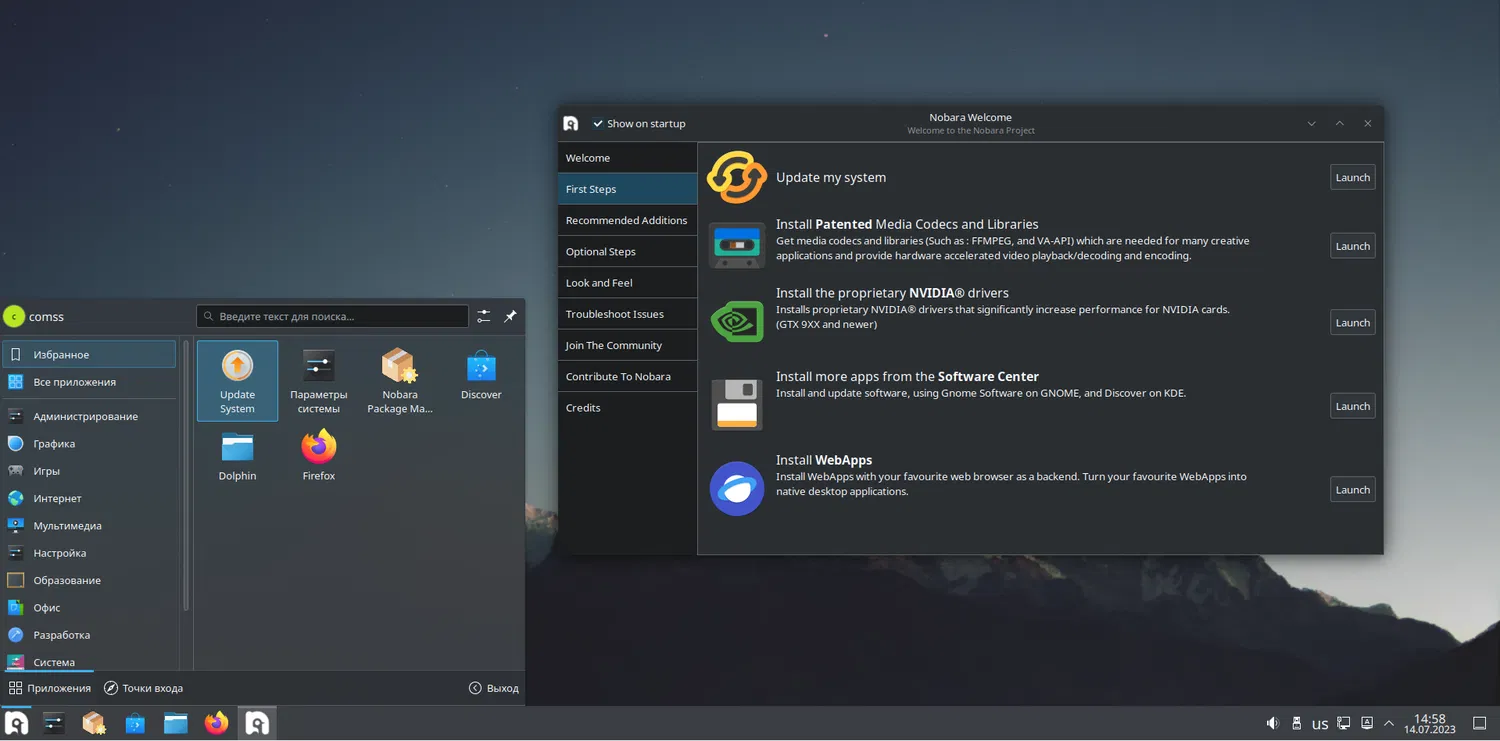Screen dimensions: 1500x741
Task: Launch Update System from the favorites grid
Action: 237,381
